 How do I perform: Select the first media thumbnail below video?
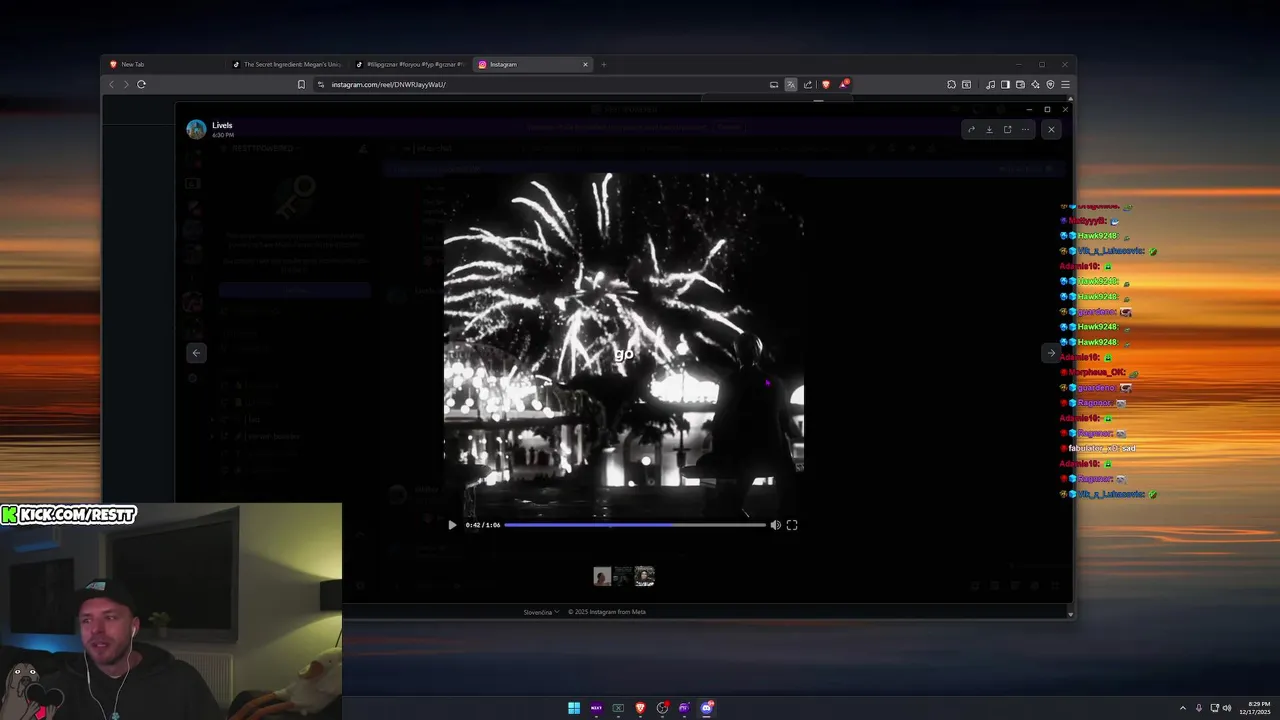602,576
